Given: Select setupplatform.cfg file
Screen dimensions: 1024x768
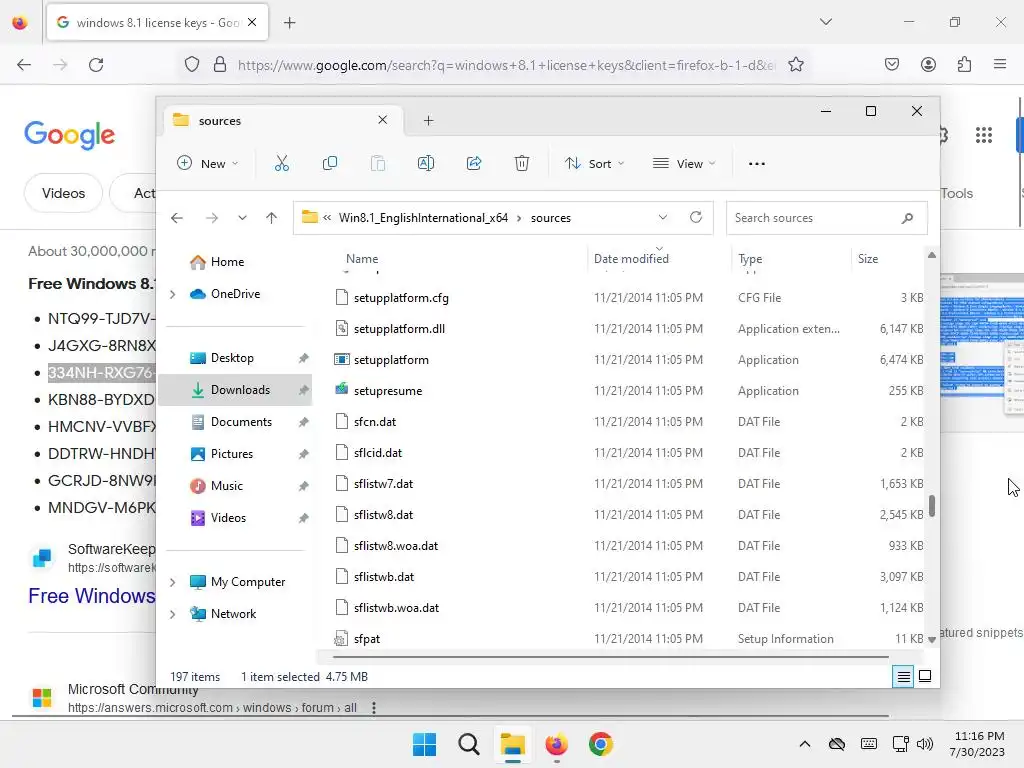Looking at the screenshot, I should pyautogui.click(x=401, y=298).
